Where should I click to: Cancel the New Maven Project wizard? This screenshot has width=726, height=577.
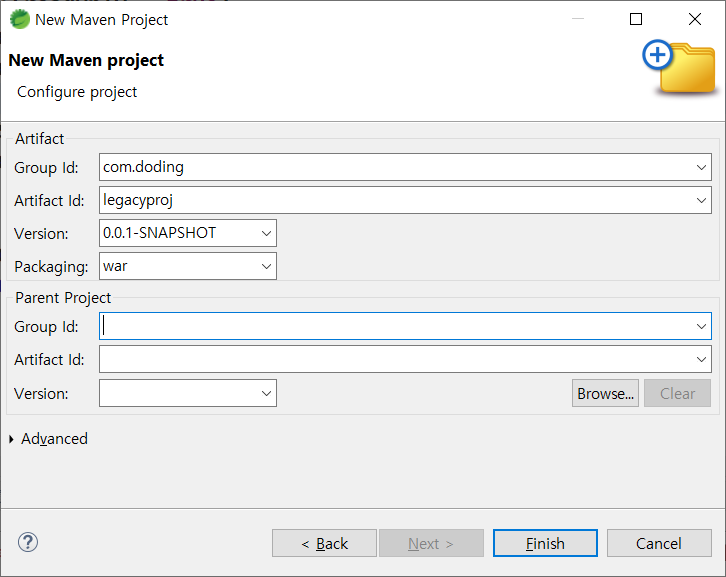click(659, 543)
